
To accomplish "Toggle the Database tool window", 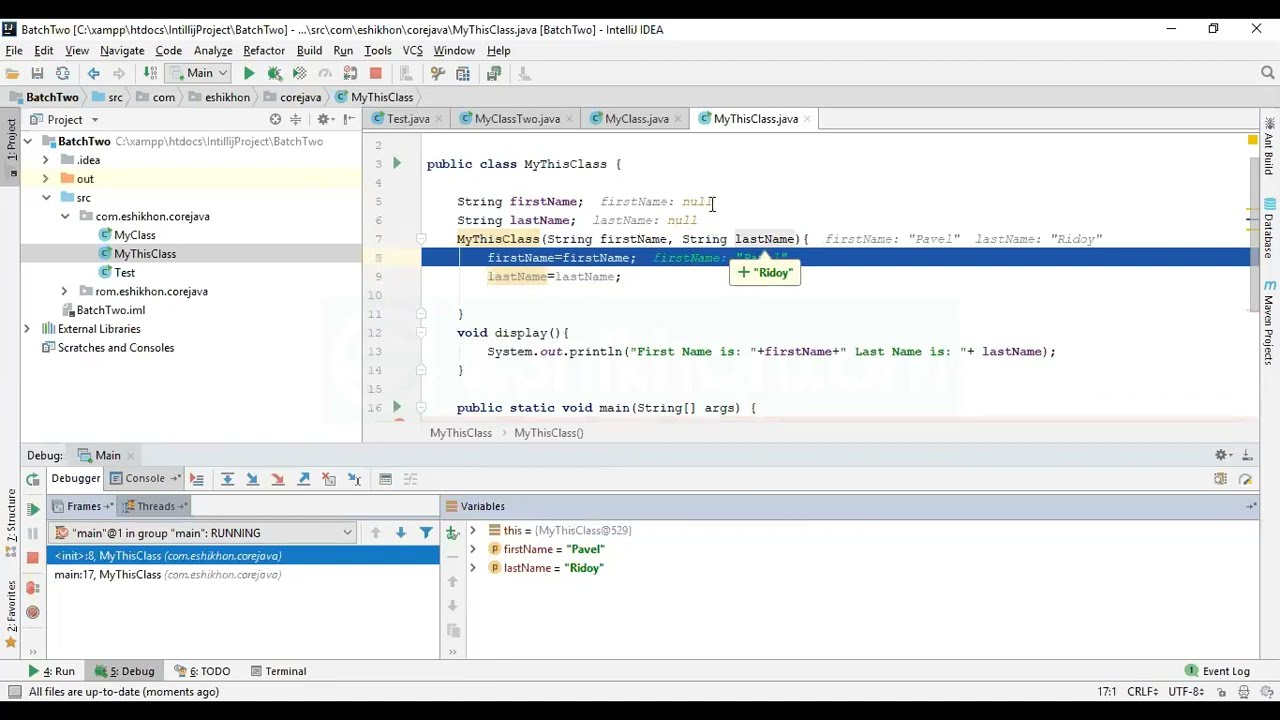I will pos(1268,228).
